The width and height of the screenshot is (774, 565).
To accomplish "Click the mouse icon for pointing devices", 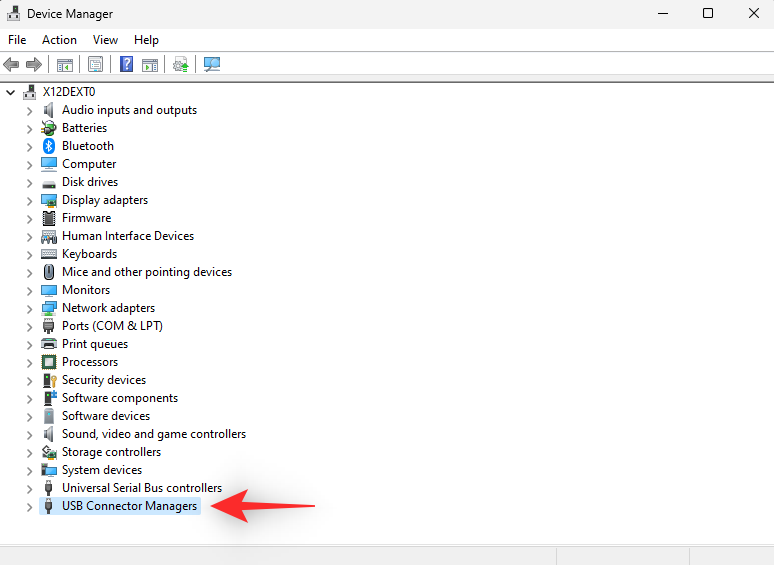I will click(x=48, y=272).
